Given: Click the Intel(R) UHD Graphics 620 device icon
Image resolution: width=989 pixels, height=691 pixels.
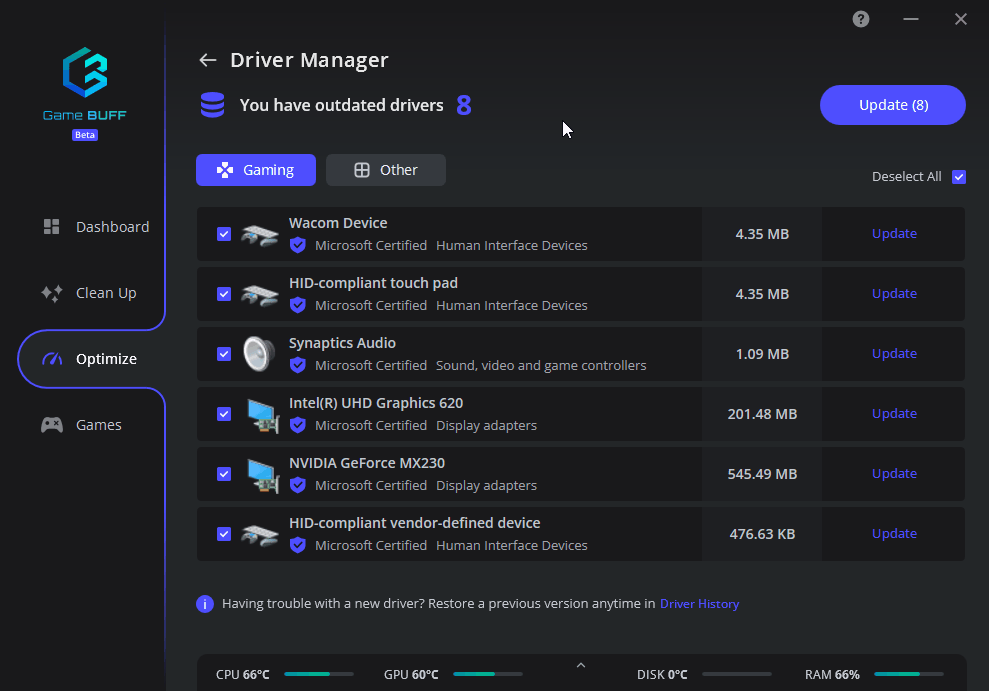Looking at the screenshot, I should tap(262, 415).
